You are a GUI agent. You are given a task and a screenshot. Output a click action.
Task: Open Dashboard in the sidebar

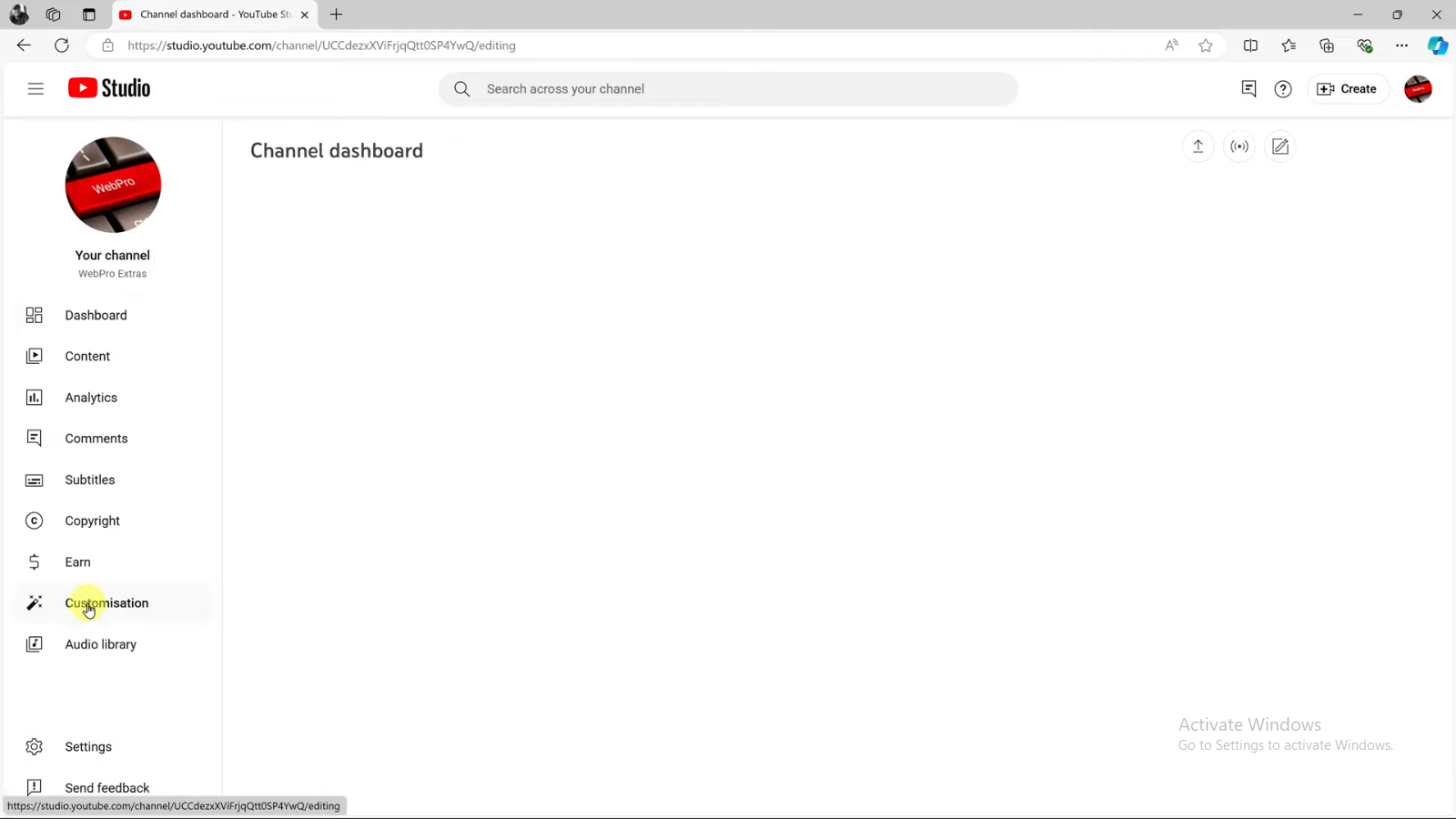tap(113, 315)
